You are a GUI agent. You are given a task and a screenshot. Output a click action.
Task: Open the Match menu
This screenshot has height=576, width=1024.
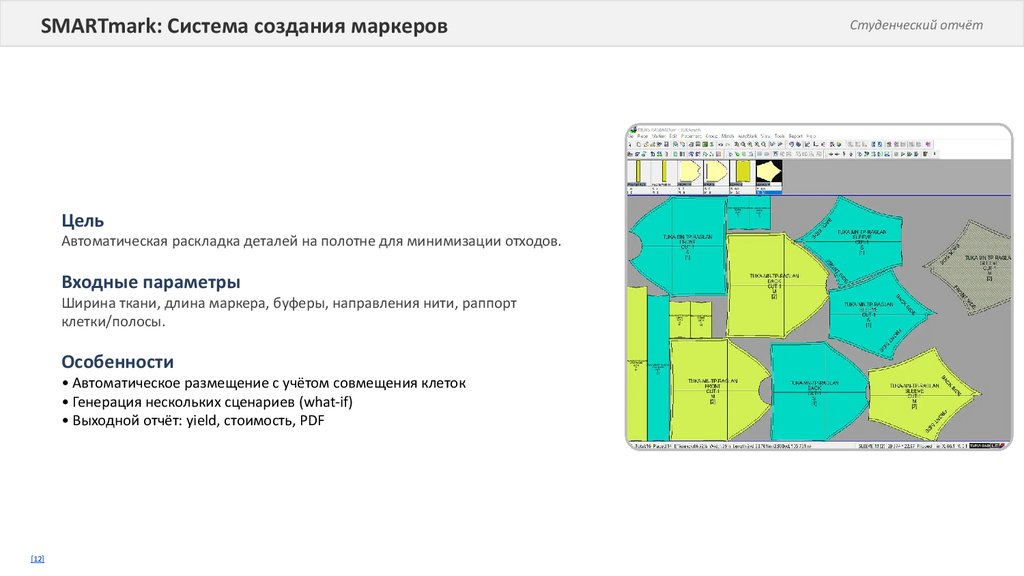728,136
